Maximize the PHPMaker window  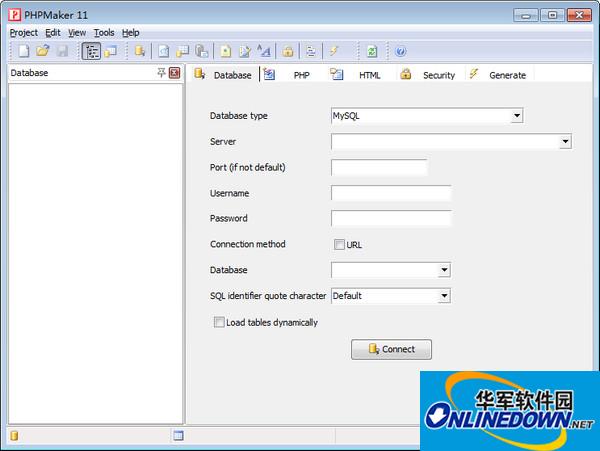point(552,16)
